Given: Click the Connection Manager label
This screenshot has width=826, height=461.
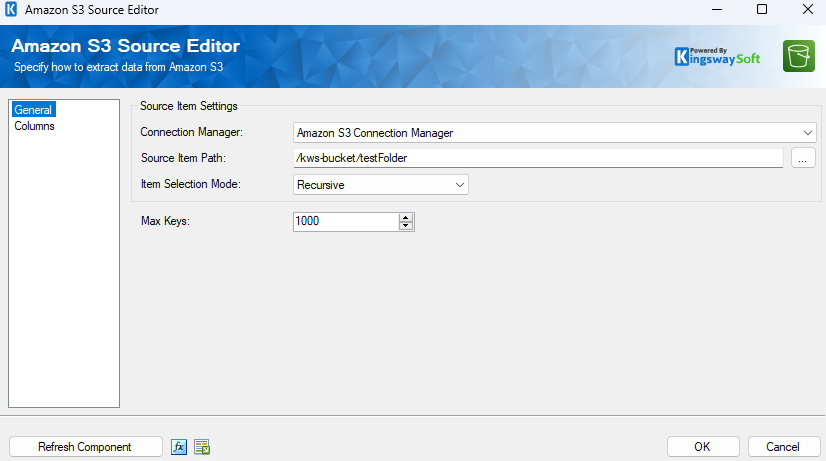Looking at the screenshot, I should coord(191,132).
